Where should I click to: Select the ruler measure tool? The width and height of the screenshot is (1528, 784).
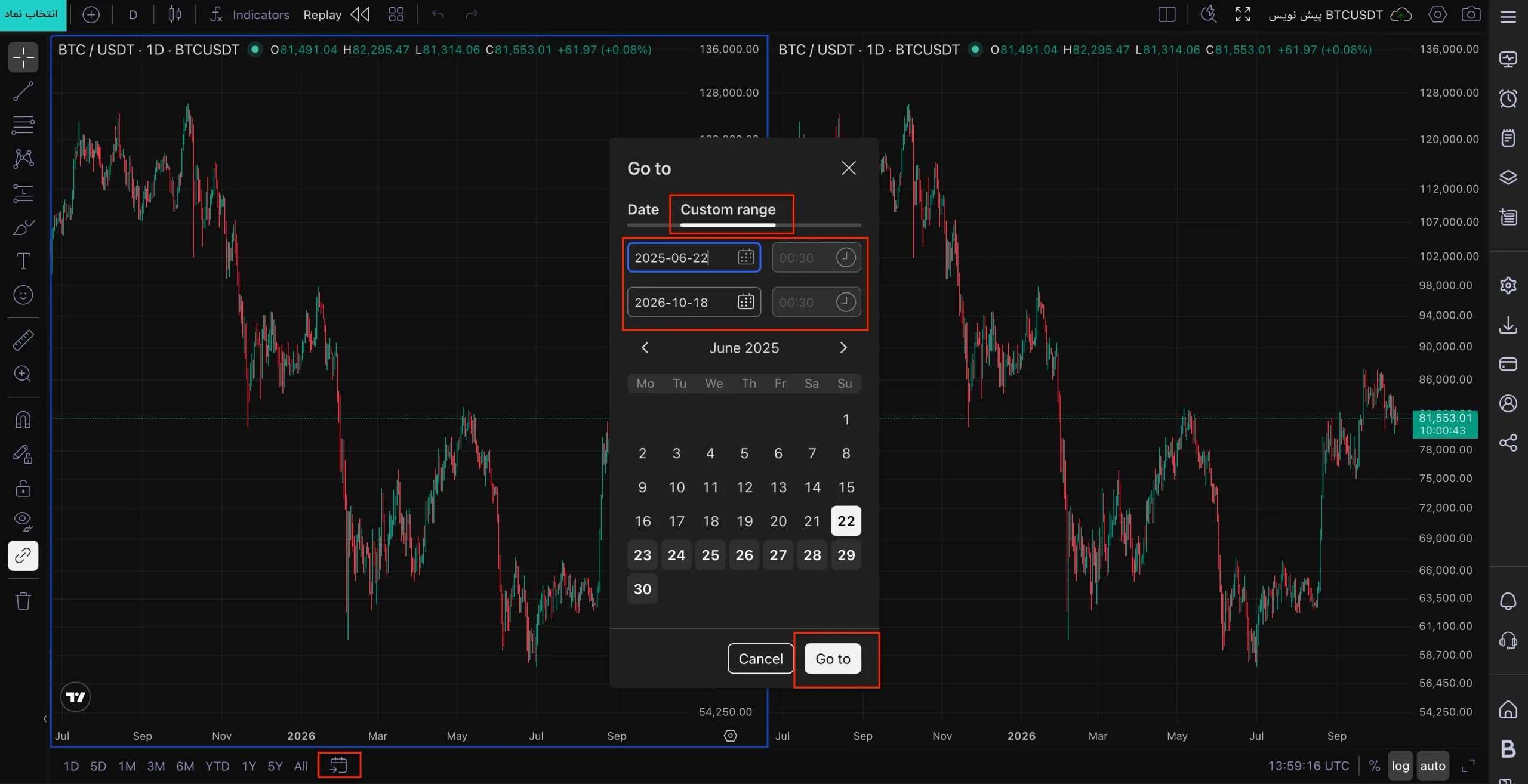(23, 340)
